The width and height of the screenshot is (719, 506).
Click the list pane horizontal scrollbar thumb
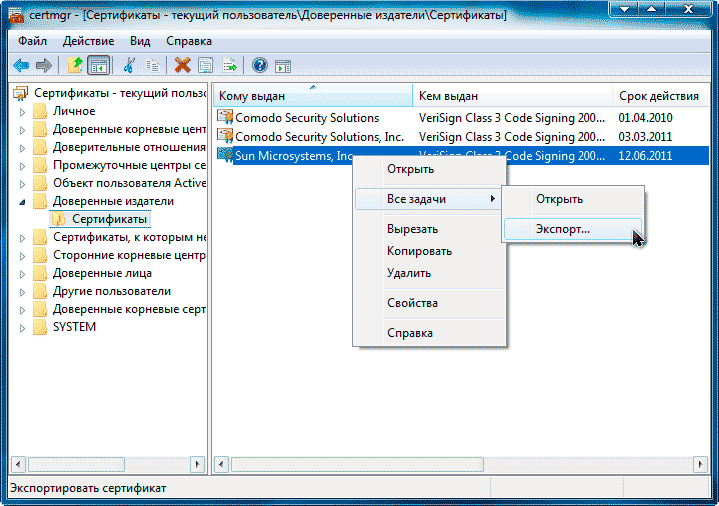357,464
